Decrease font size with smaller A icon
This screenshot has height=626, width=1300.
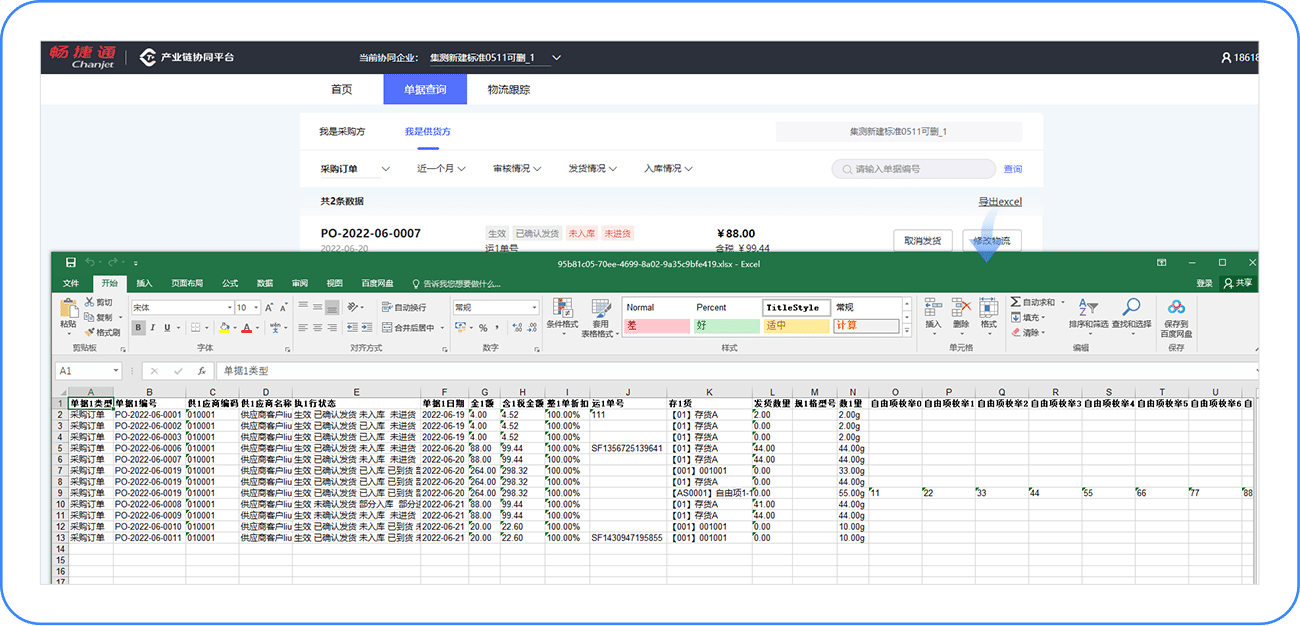[285, 308]
